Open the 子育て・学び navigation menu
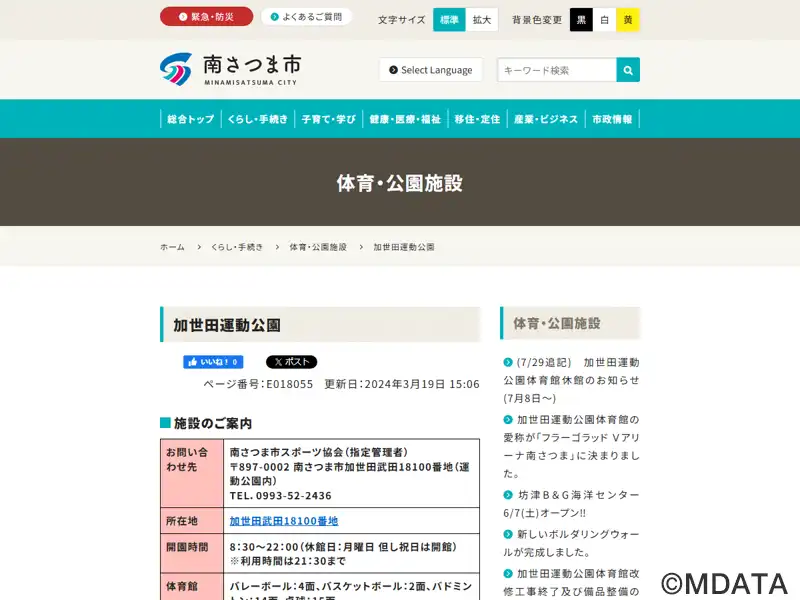 point(329,119)
